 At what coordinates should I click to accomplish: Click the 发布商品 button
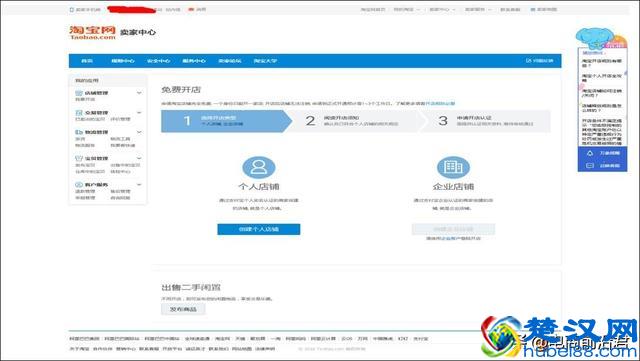(183, 309)
